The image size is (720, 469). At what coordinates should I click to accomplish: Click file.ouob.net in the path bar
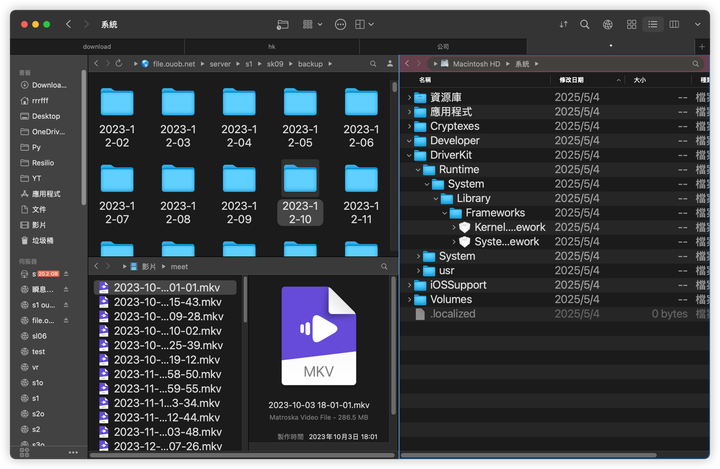[174, 64]
